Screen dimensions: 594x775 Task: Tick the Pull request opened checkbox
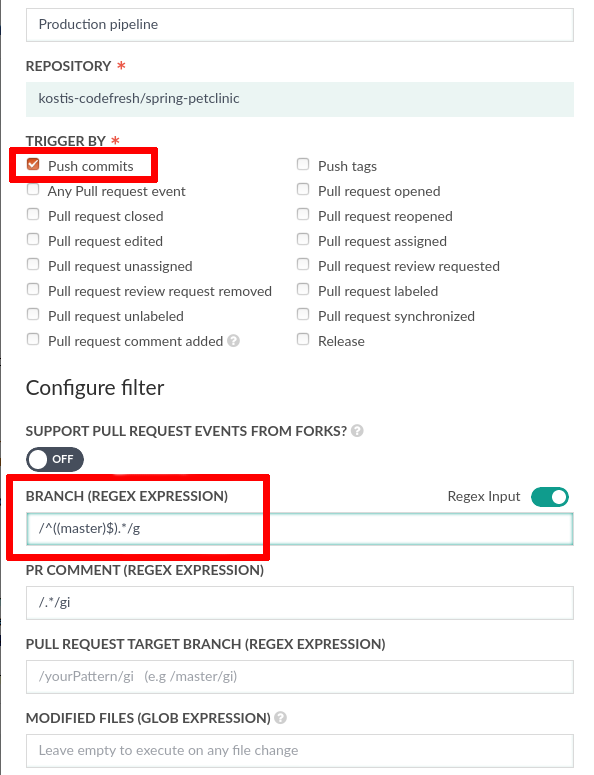pos(303,189)
